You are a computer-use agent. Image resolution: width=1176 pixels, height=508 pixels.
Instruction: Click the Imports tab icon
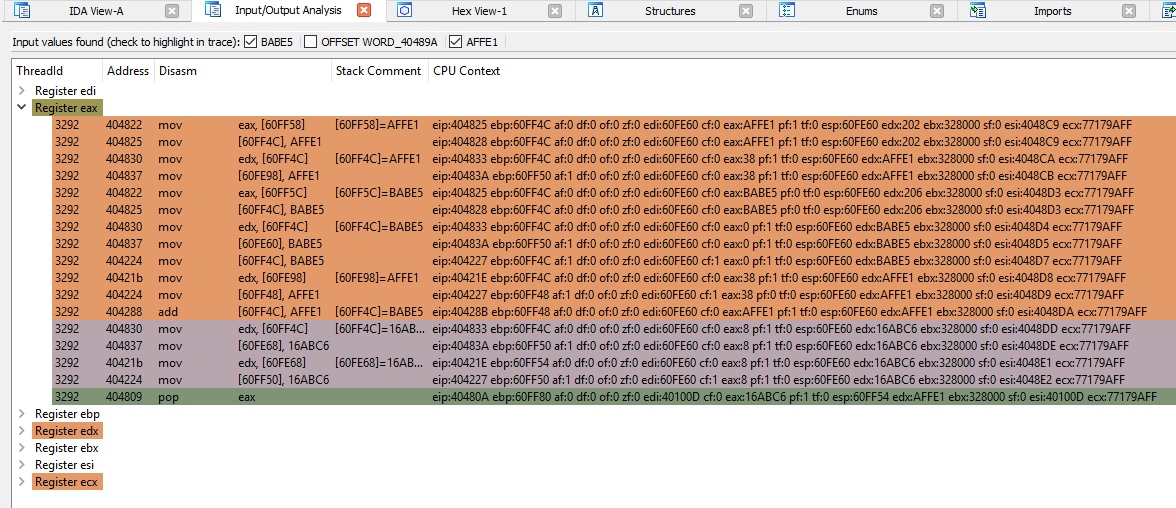[977, 11]
